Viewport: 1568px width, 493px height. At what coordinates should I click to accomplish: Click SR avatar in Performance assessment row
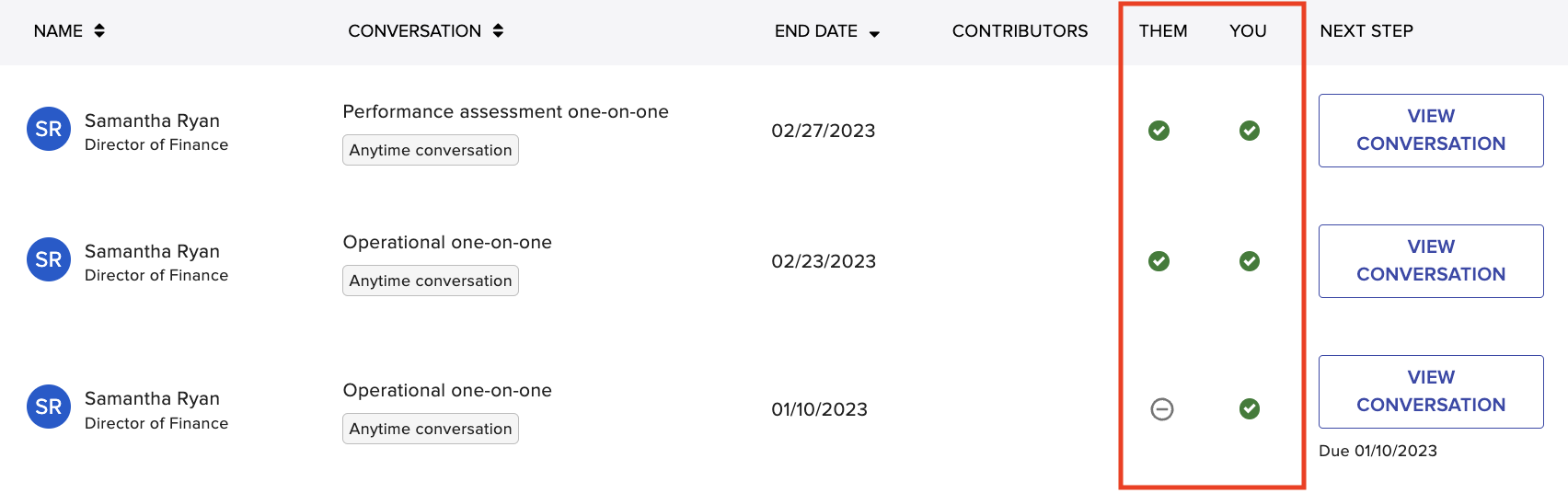coord(49,129)
